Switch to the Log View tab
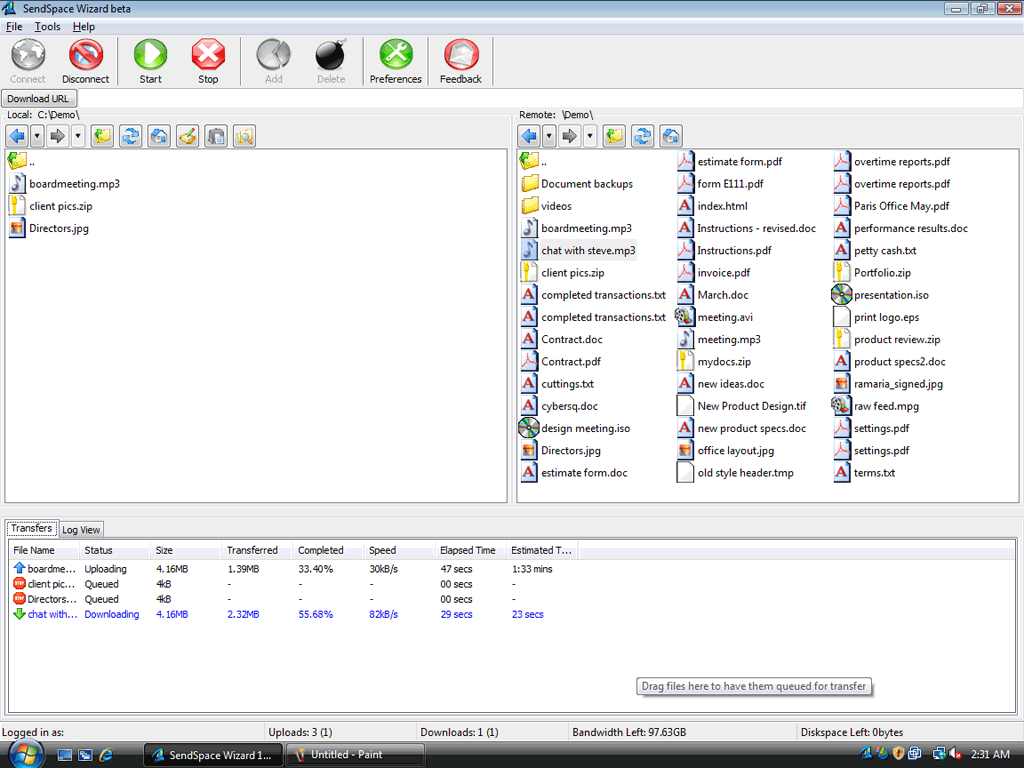The height and width of the screenshot is (768, 1024). 81,530
